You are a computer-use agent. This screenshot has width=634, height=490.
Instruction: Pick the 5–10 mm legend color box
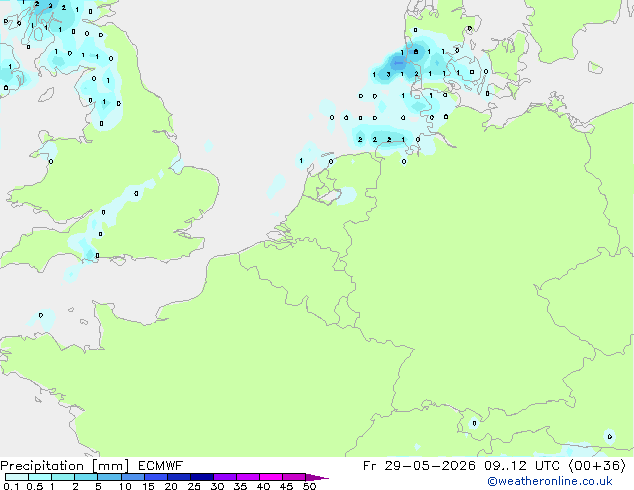tap(109, 477)
